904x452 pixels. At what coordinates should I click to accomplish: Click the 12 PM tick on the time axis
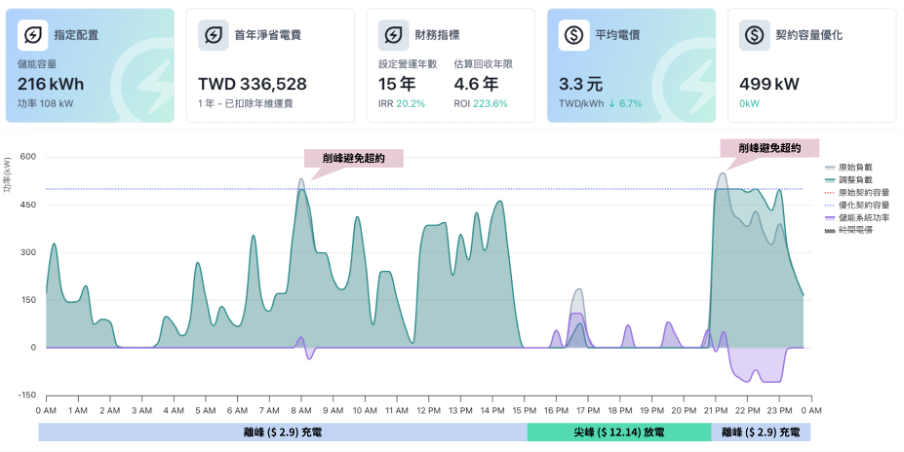(428, 410)
